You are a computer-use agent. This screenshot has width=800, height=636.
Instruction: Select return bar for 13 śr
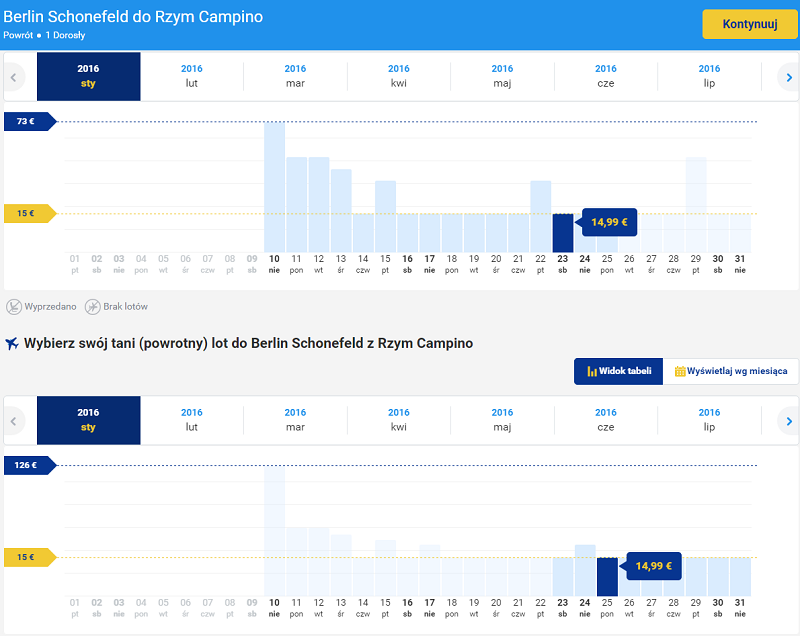pos(341,566)
